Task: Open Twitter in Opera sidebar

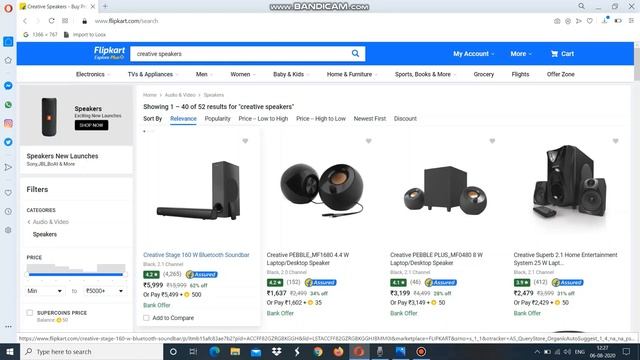Action: point(8,142)
